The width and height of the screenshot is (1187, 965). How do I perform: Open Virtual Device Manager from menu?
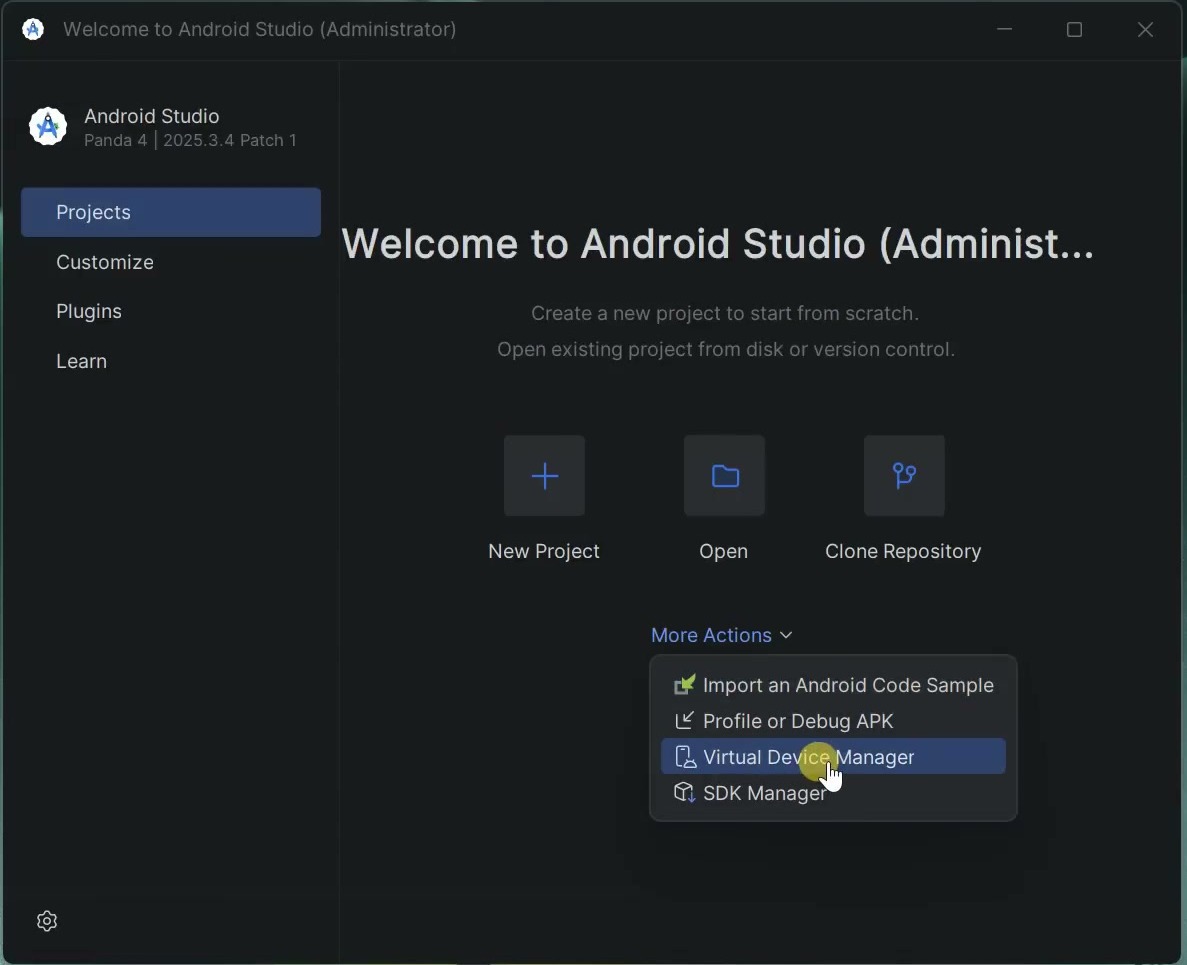[833, 757]
